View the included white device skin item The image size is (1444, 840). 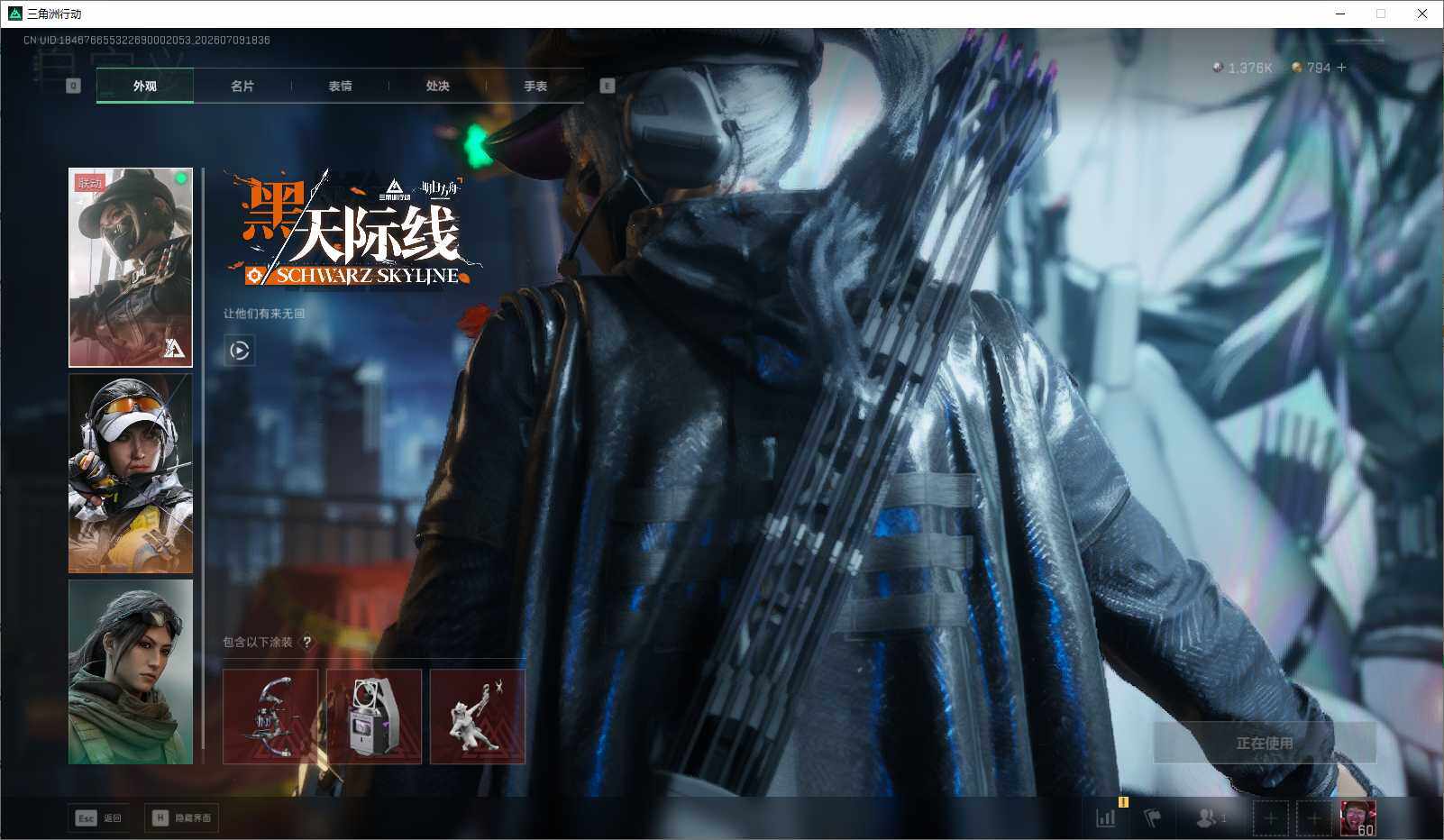click(x=374, y=717)
